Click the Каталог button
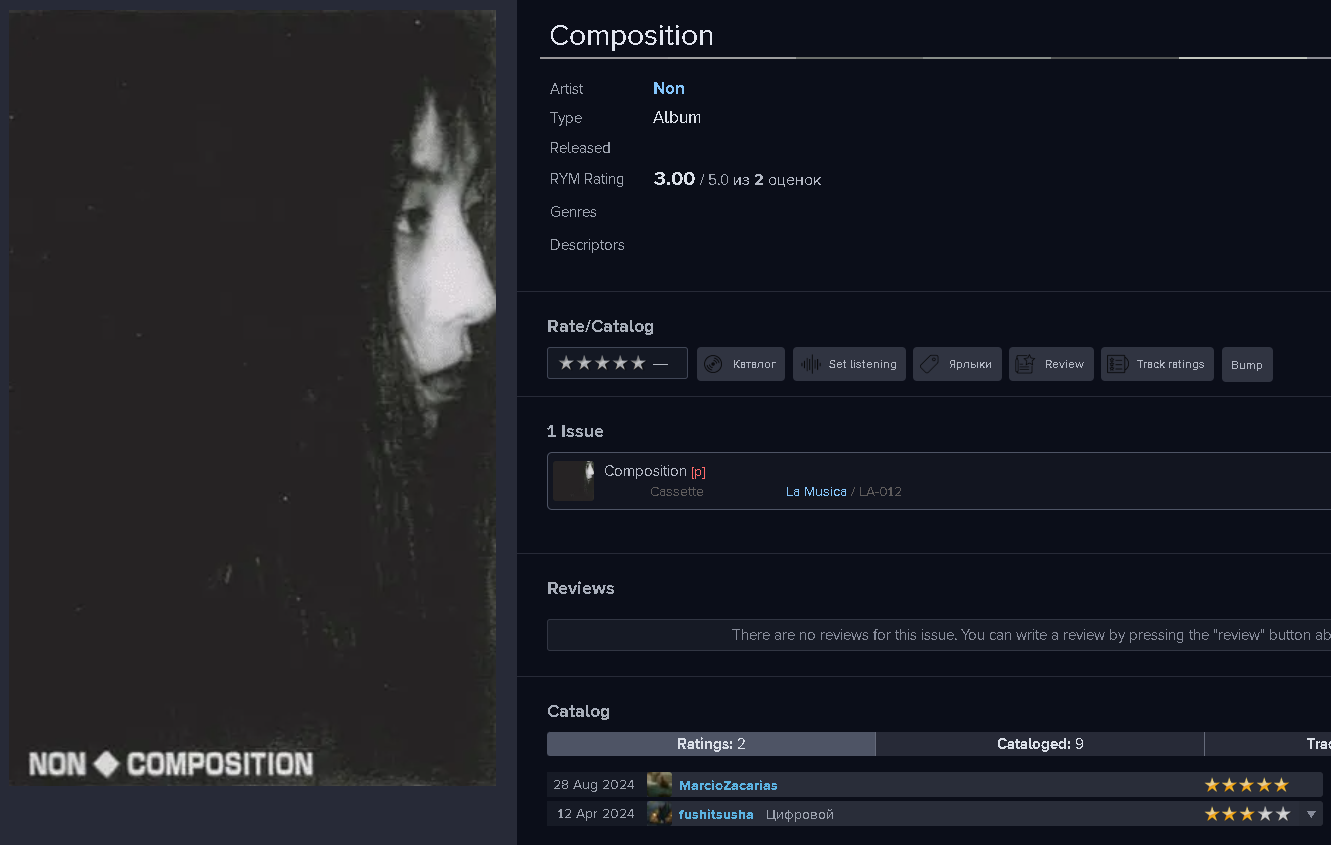 coord(741,364)
